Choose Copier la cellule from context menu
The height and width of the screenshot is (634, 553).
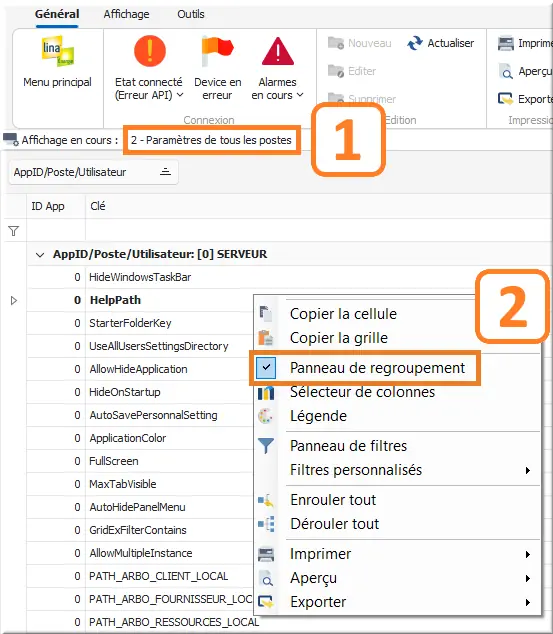click(343, 314)
